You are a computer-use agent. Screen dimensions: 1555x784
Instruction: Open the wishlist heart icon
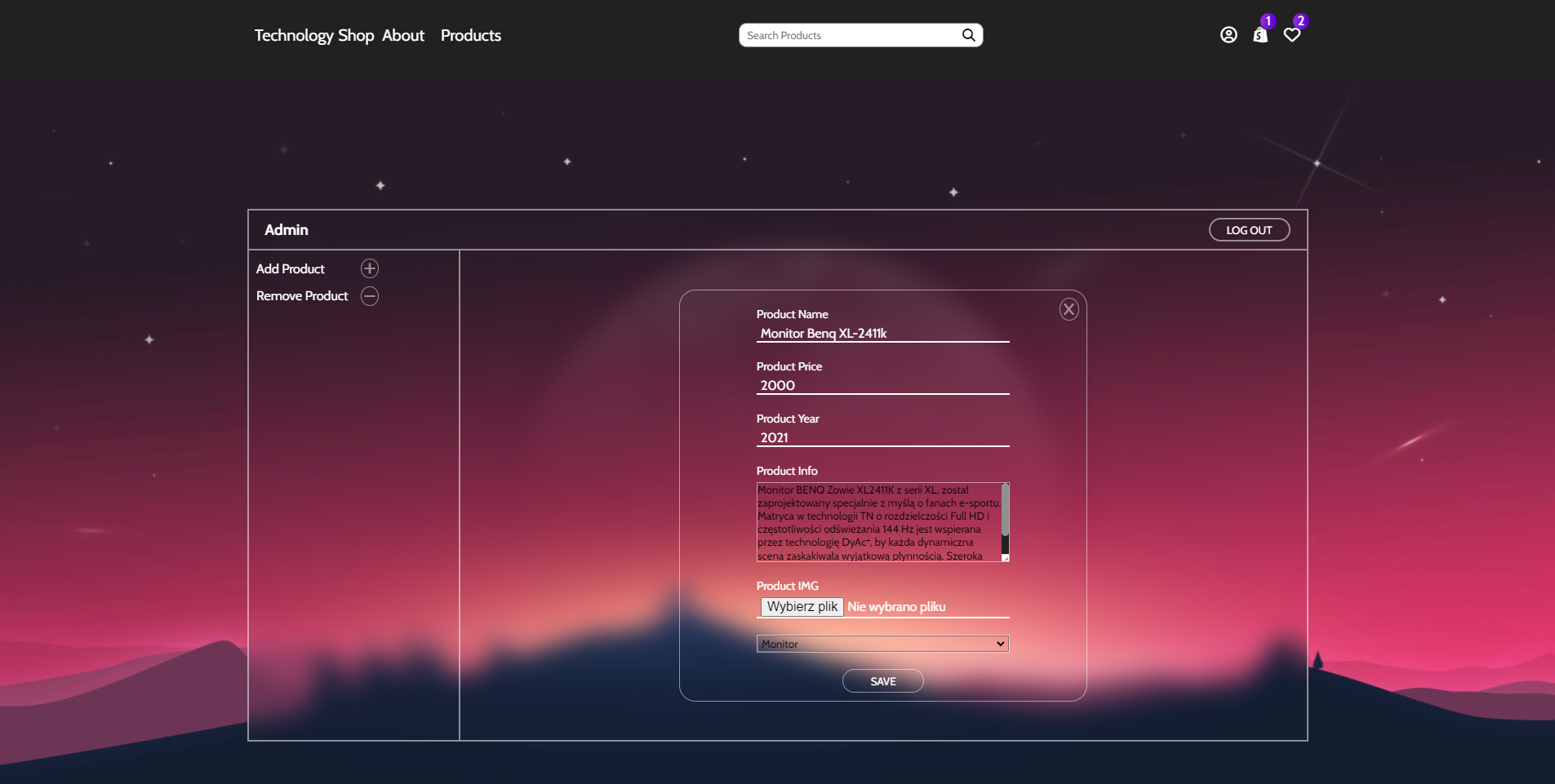[1292, 35]
